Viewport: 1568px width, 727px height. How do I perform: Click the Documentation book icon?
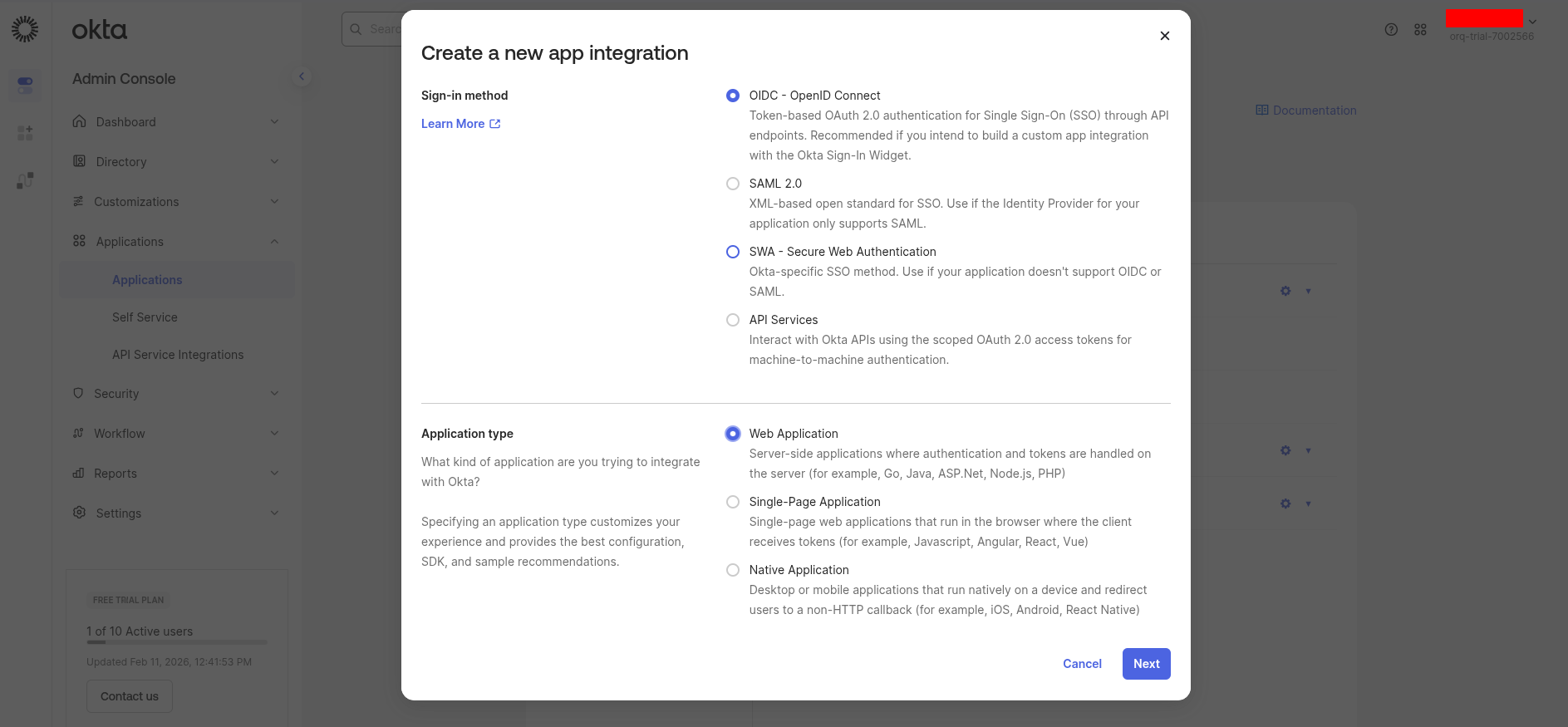pyautogui.click(x=1262, y=110)
